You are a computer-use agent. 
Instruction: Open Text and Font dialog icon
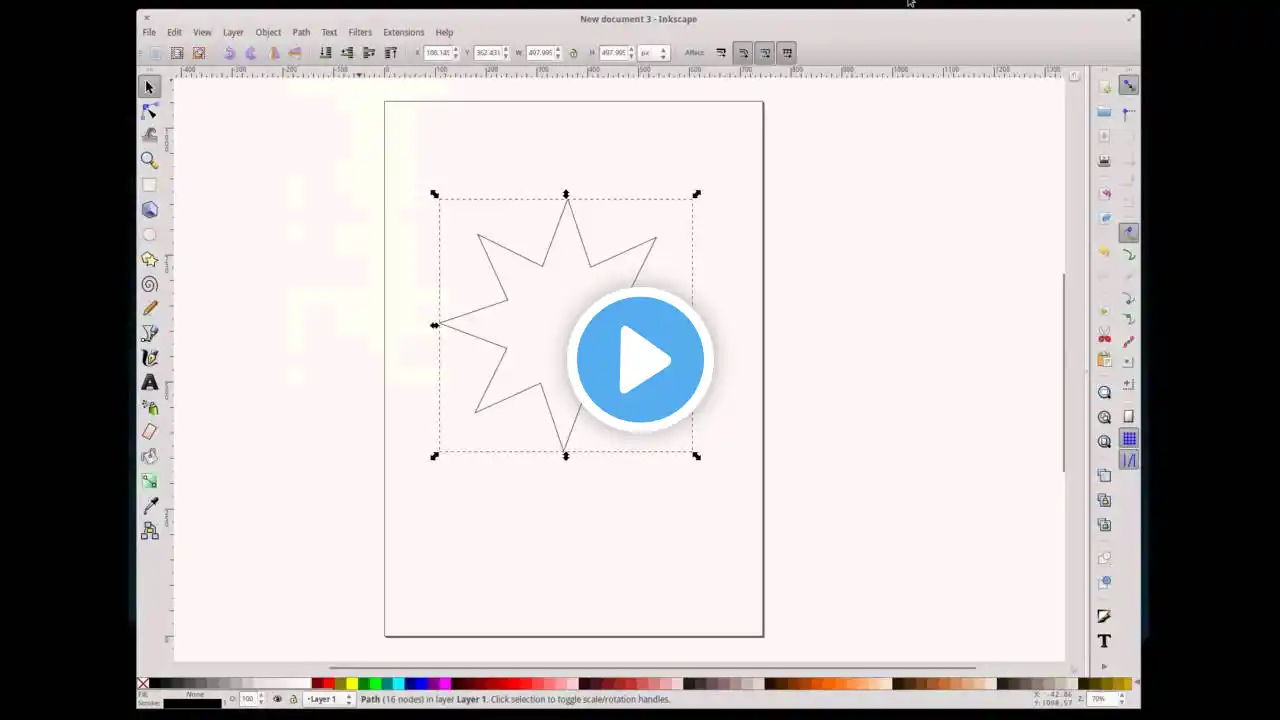1104,641
